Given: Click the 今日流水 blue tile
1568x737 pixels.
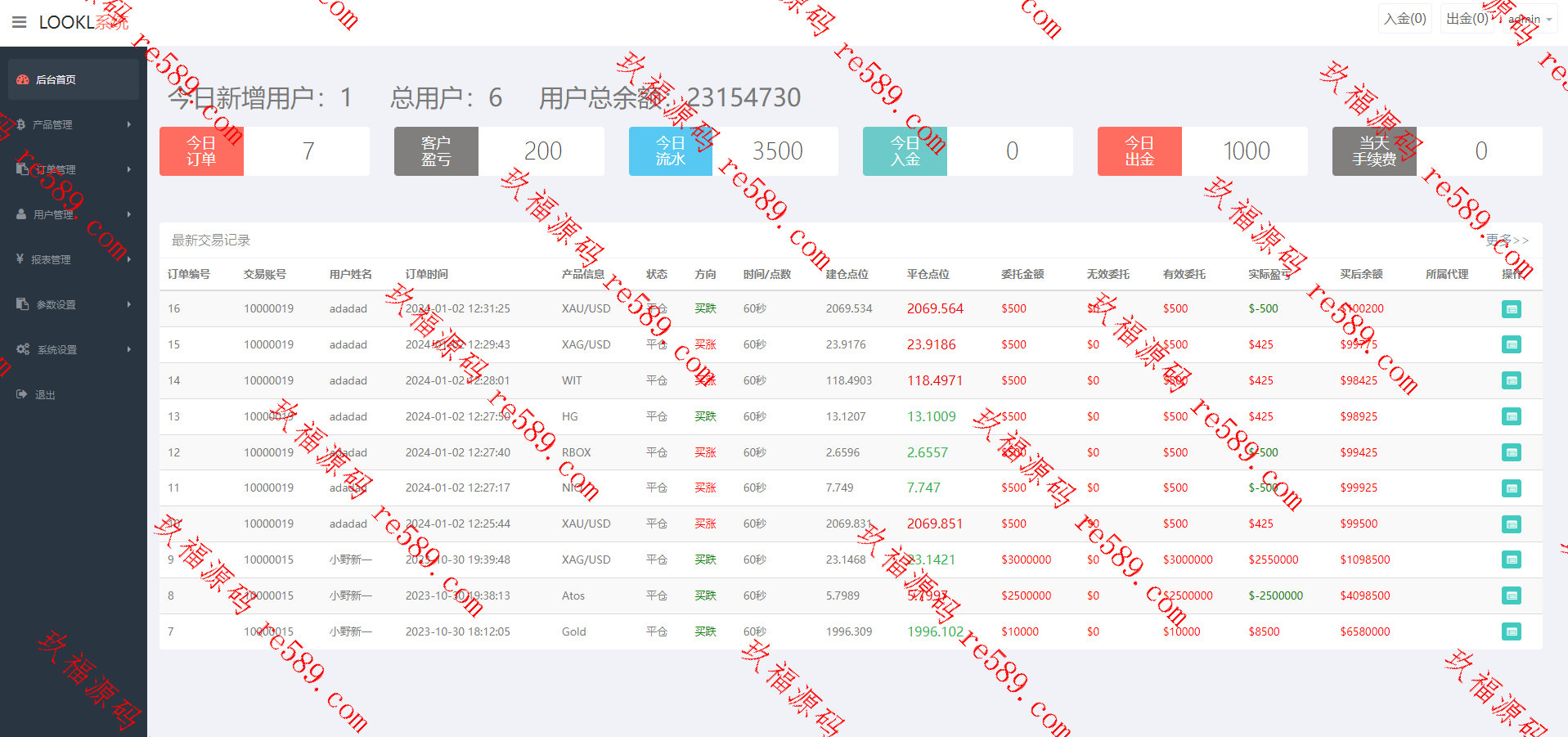Looking at the screenshot, I should pos(671,151).
